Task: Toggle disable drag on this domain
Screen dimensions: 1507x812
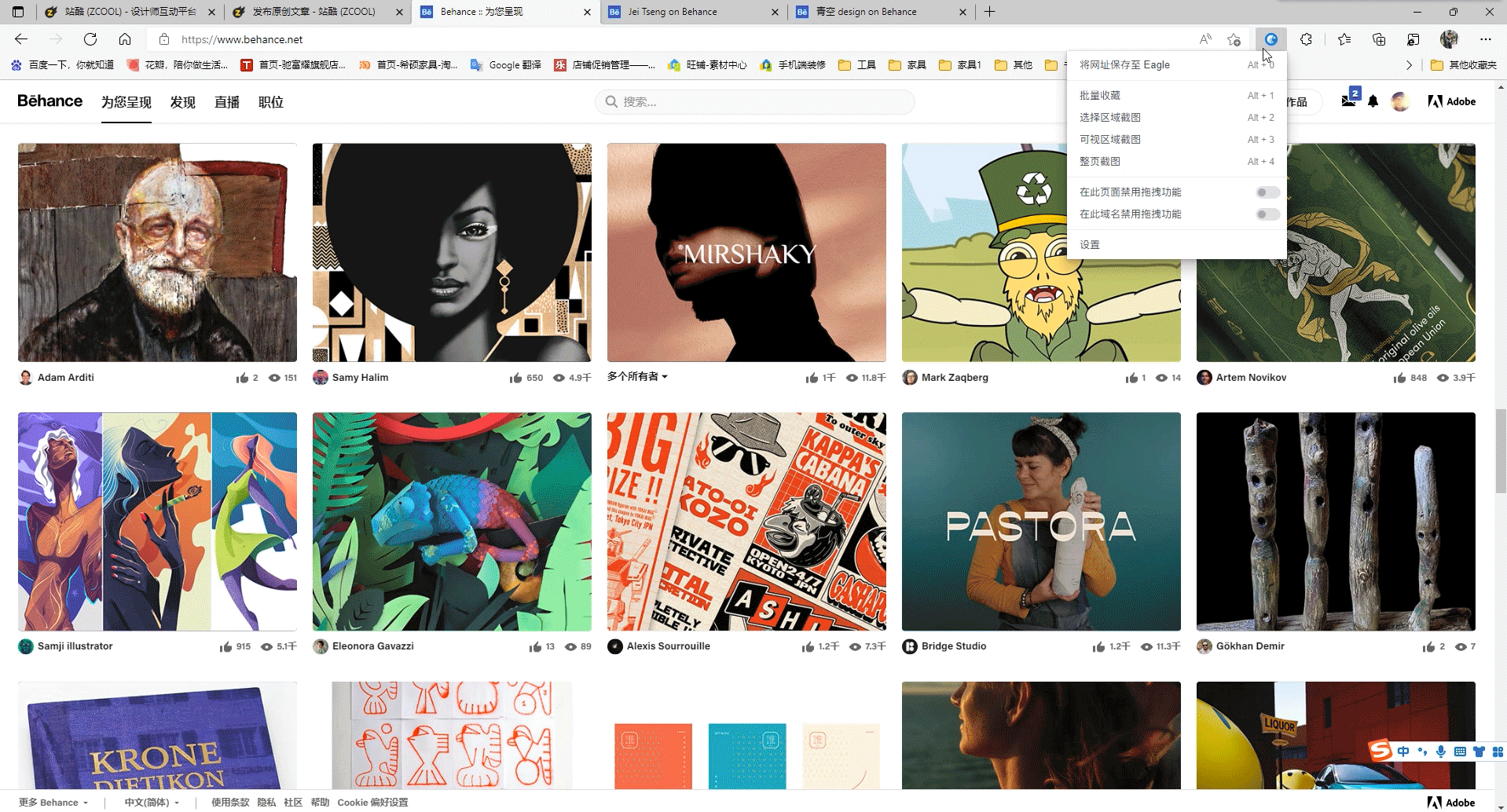Action: pos(1267,214)
